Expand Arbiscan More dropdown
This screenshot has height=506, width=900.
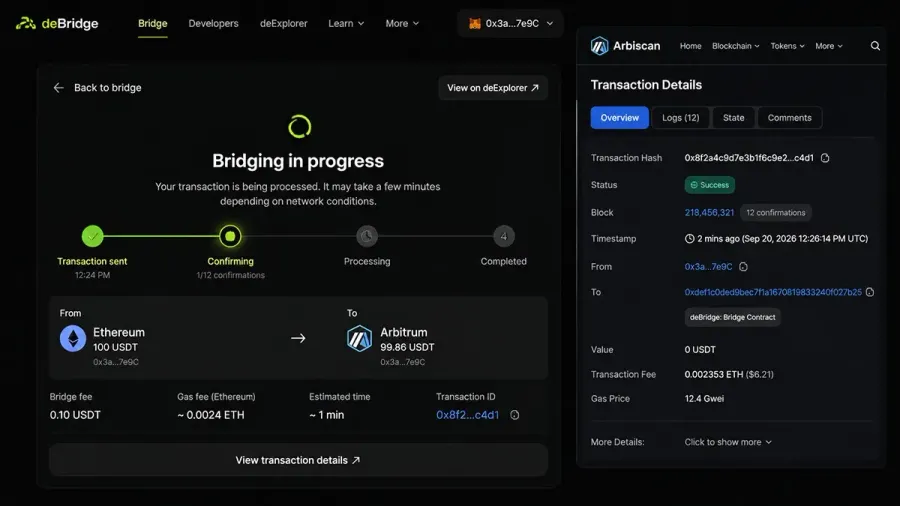(829, 46)
